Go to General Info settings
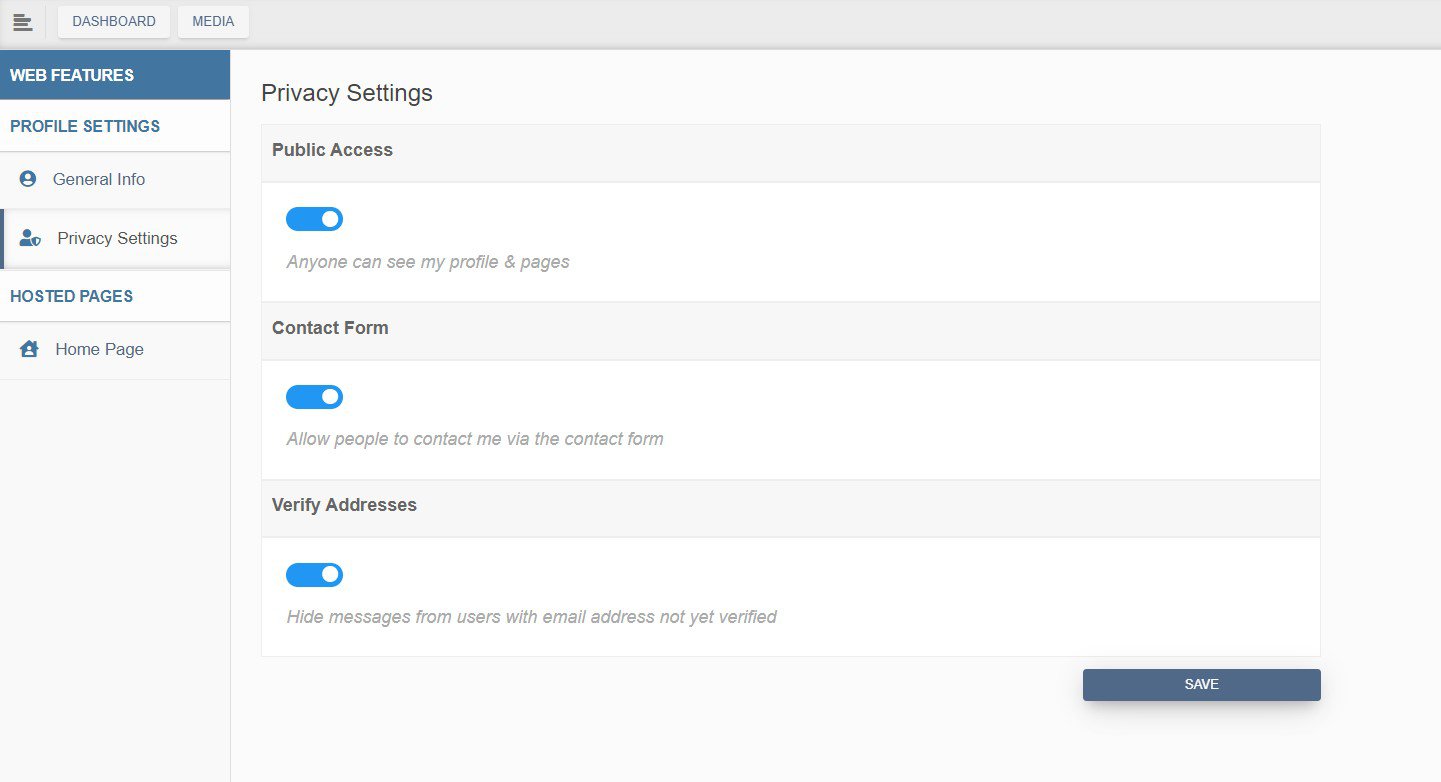This screenshot has height=782, width=1441. pyautogui.click(x=115, y=180)
